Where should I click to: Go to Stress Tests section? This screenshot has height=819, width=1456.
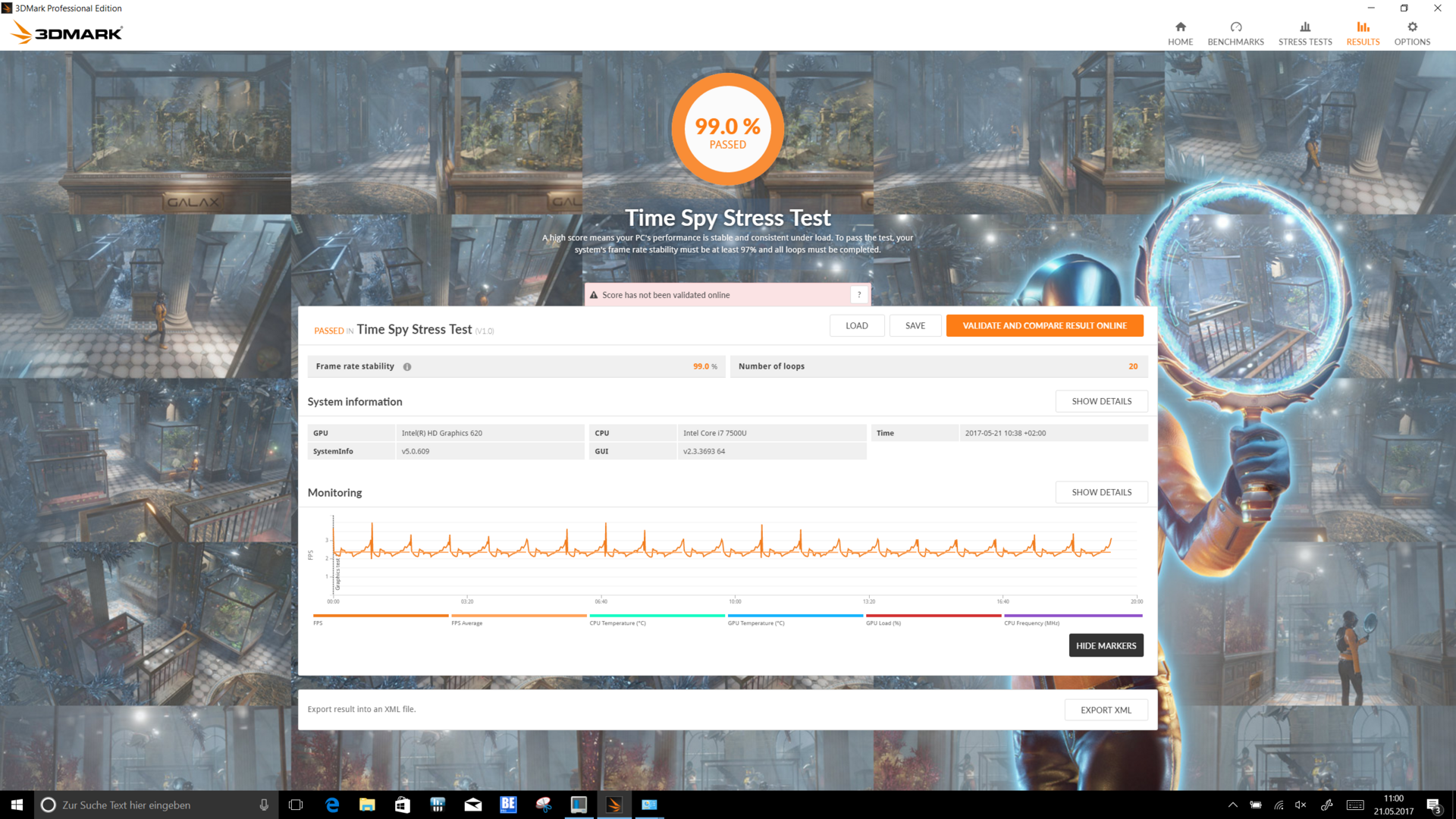[1304, 33]
